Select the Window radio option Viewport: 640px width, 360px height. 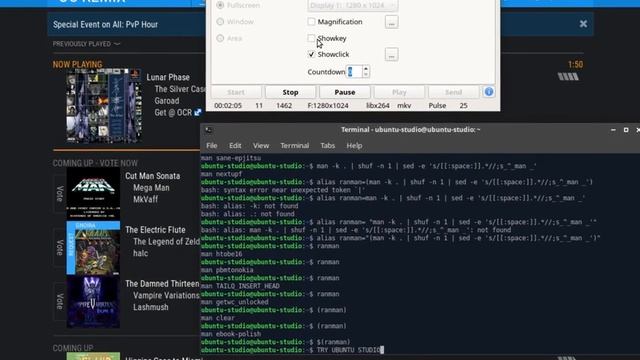[220, 22]
